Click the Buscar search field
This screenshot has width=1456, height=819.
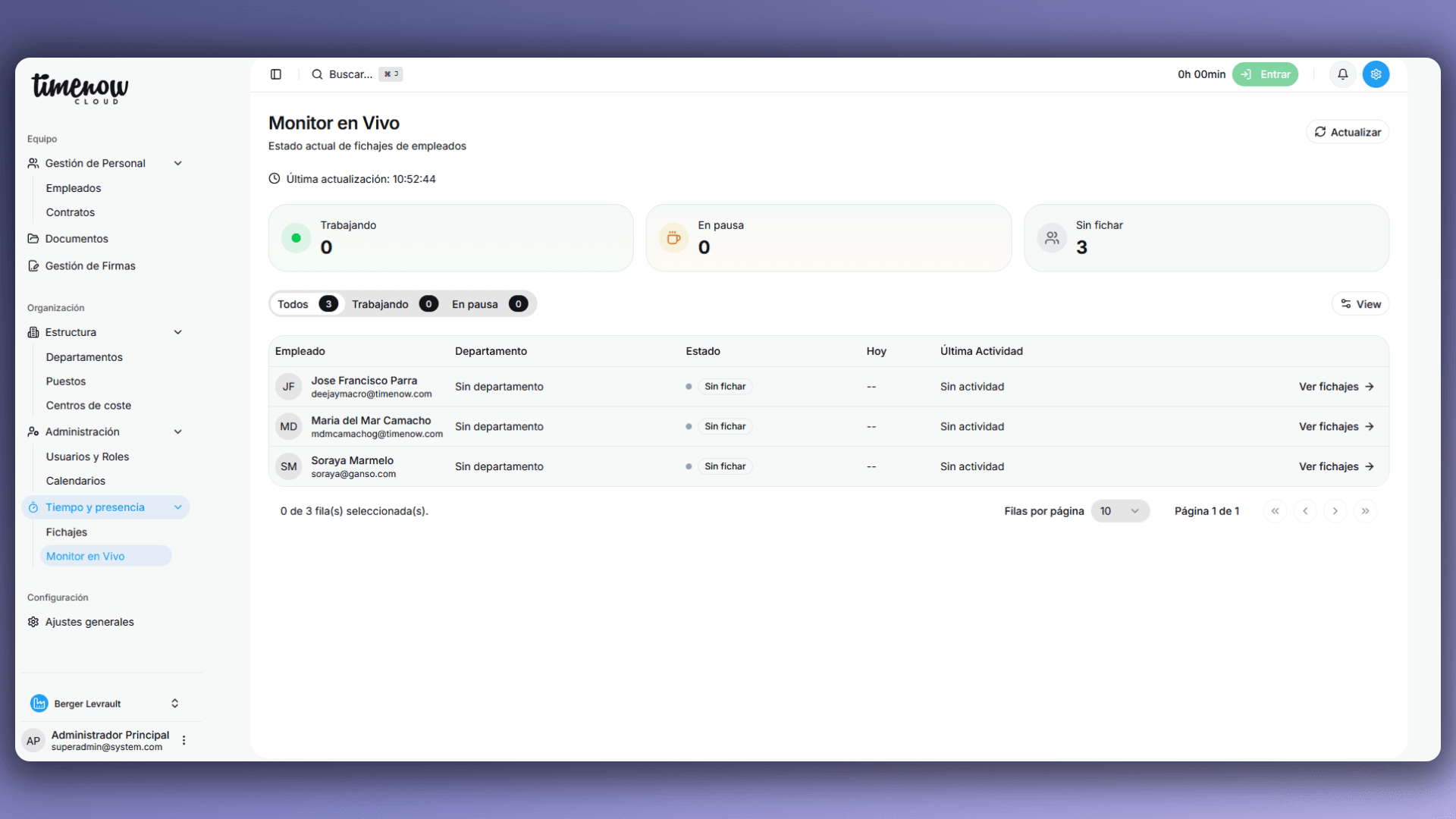point(350,74)
